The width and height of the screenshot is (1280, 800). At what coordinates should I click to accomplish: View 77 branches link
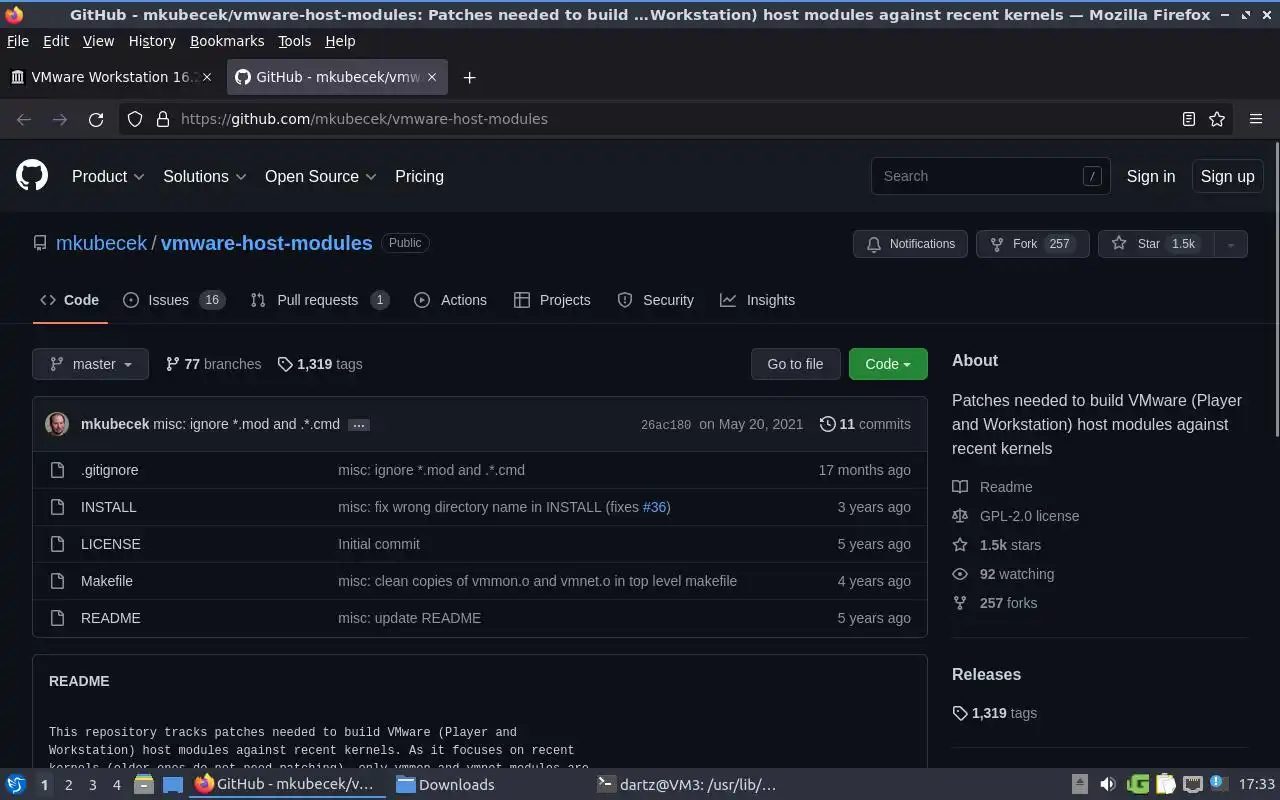pyautogui.click(x=213, y=364)
